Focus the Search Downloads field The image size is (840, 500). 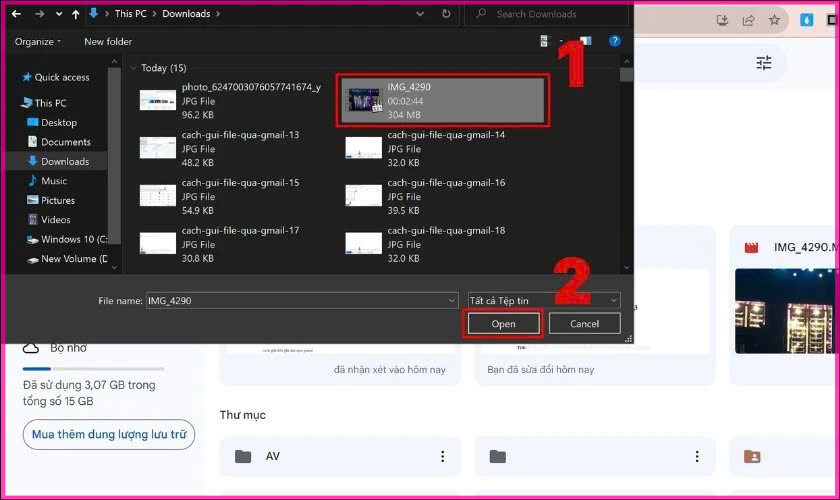(546, 14)
